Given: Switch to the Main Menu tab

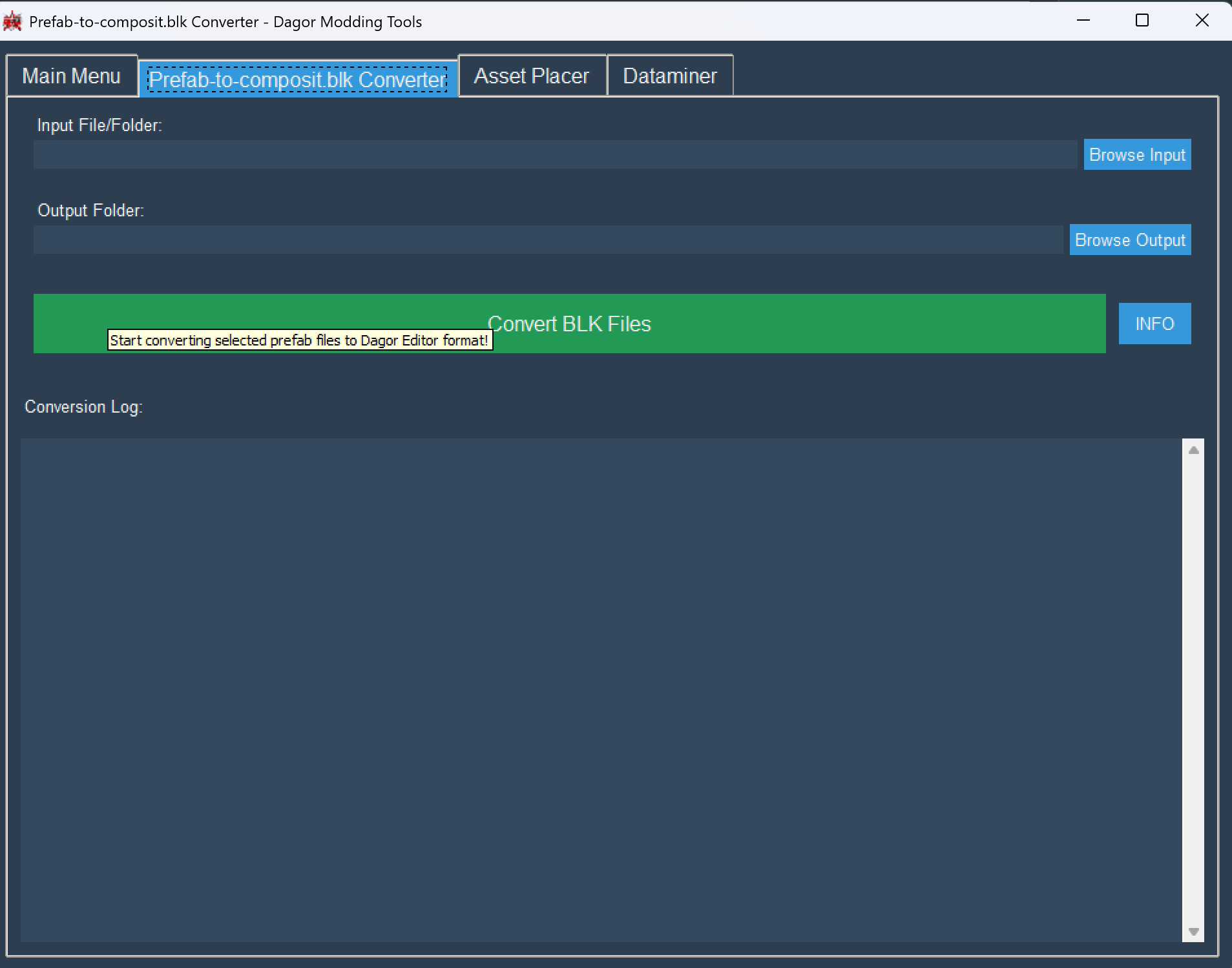Looking at the screenshot, I should (72, 76).
